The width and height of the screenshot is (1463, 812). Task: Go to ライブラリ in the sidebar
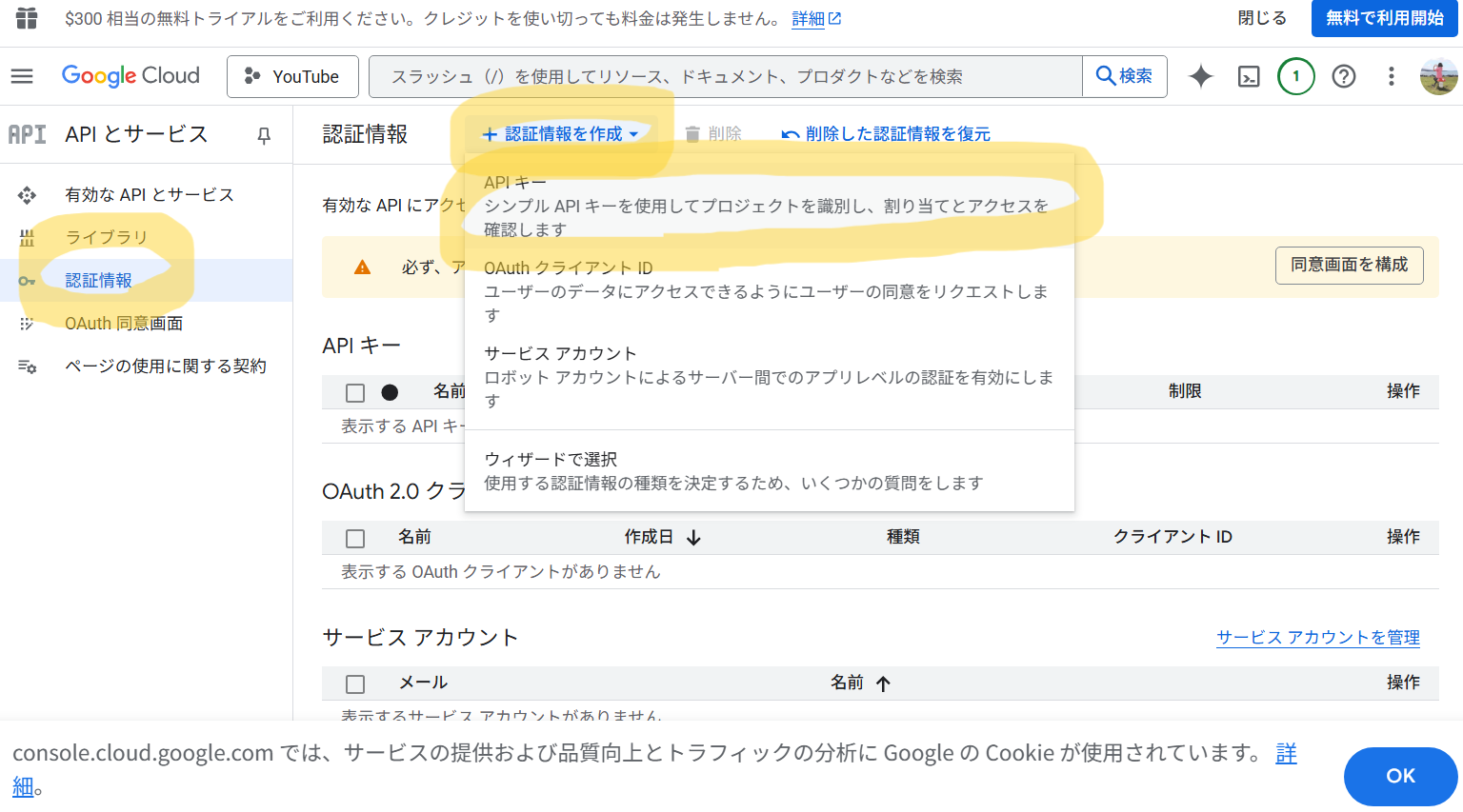pos(106,237)
